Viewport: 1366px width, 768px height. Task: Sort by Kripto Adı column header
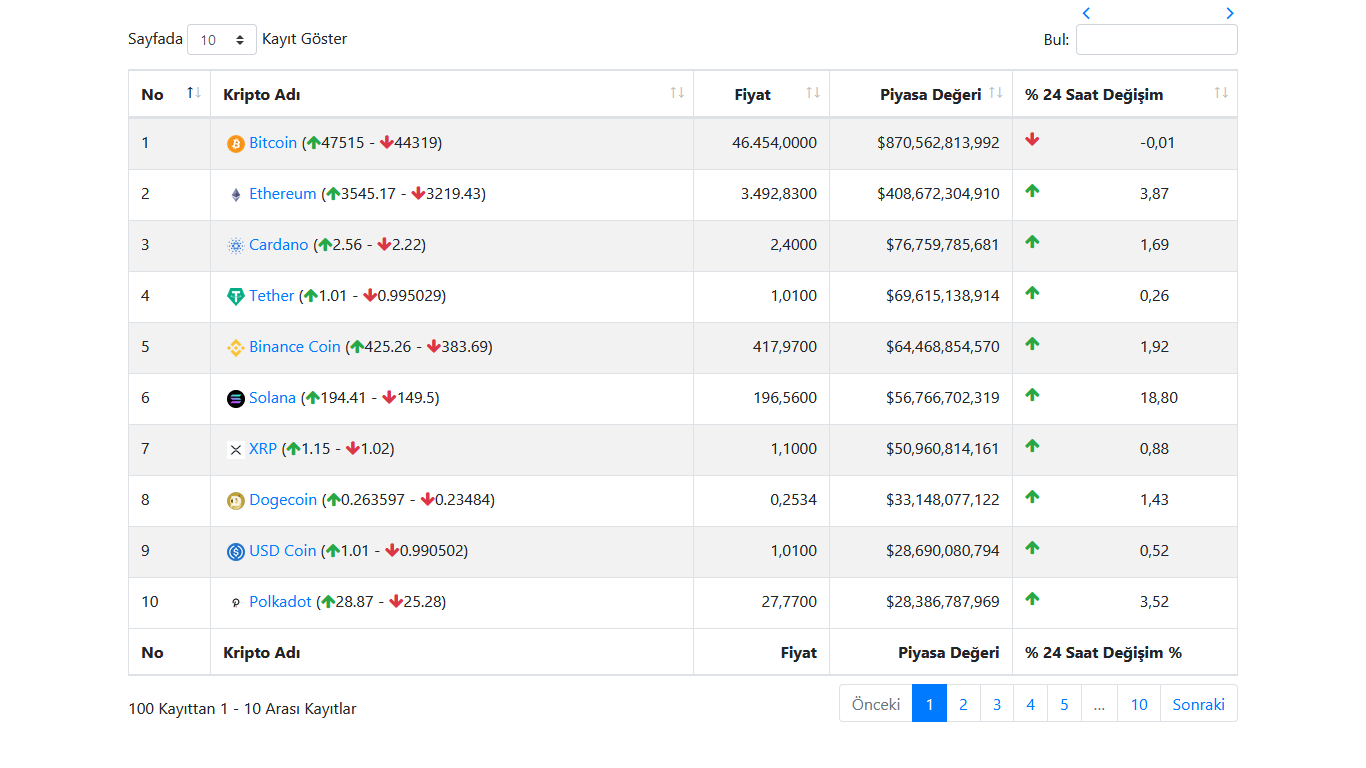tap(452, 94)
